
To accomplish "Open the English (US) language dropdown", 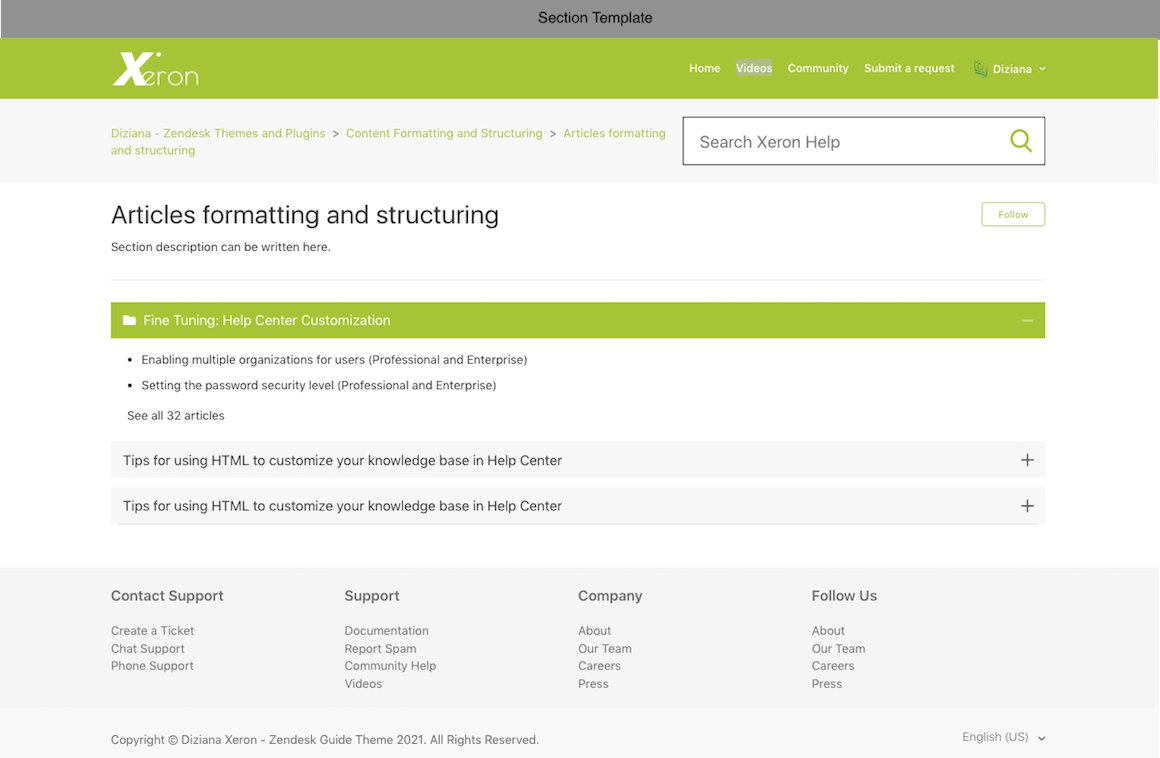I will click(1003, 737).
